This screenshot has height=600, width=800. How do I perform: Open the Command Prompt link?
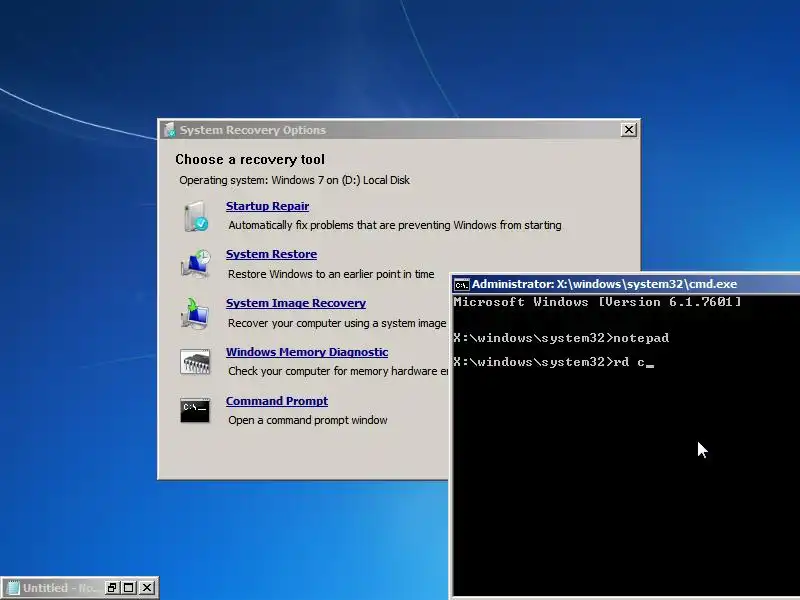point(277,401)
